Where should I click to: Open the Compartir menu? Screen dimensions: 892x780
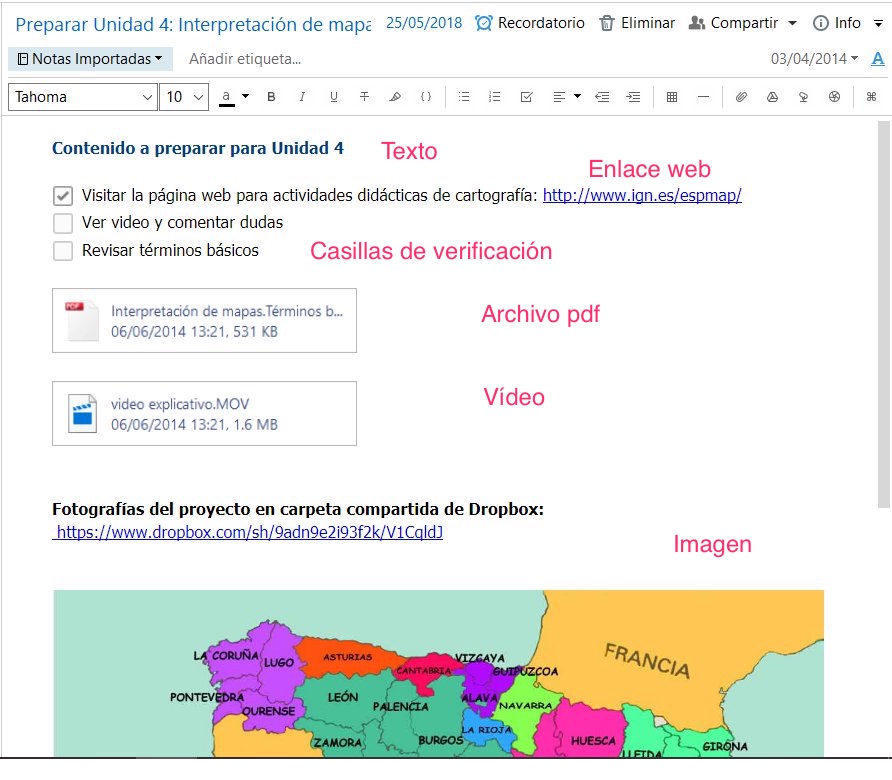coord(742,23)
